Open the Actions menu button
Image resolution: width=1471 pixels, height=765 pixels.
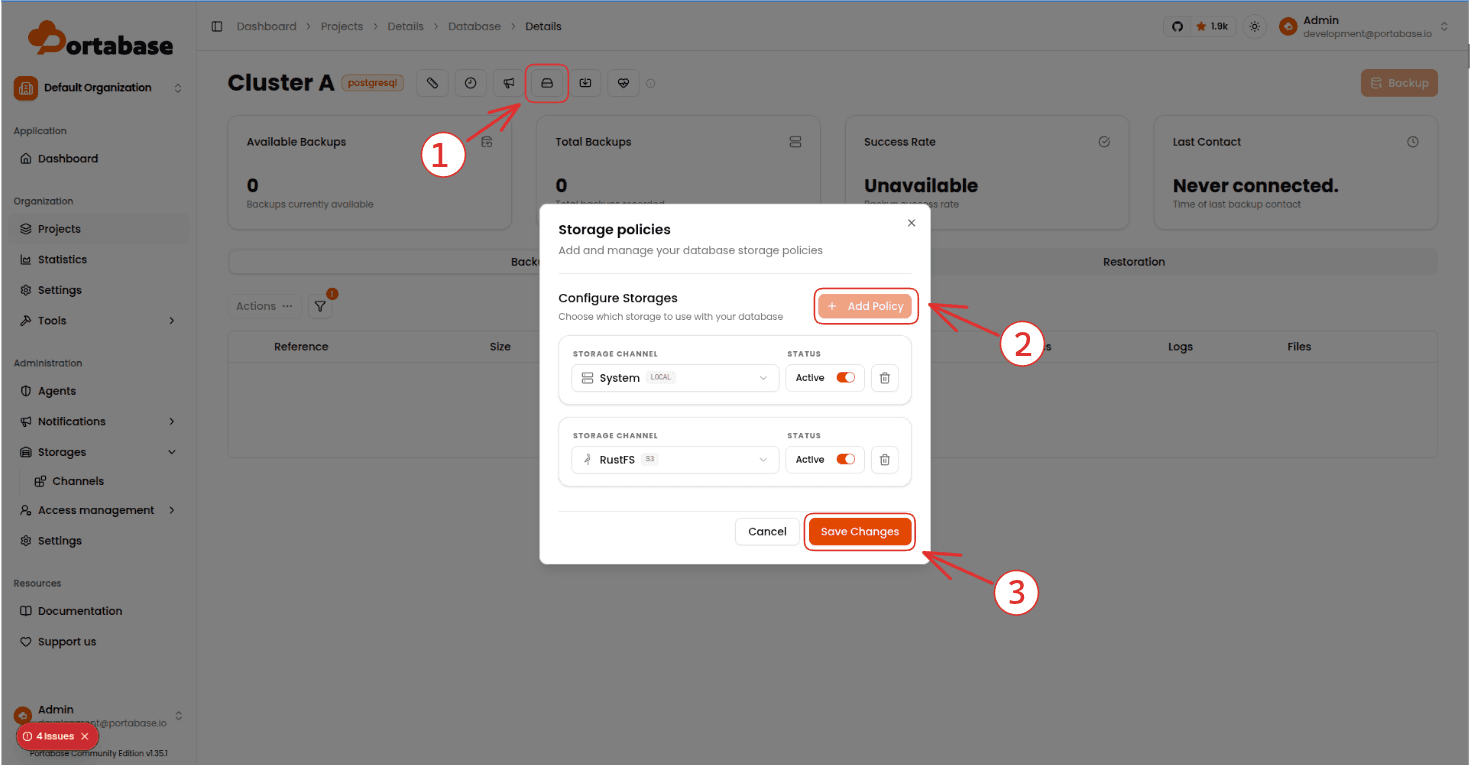(x=265, y=306)
